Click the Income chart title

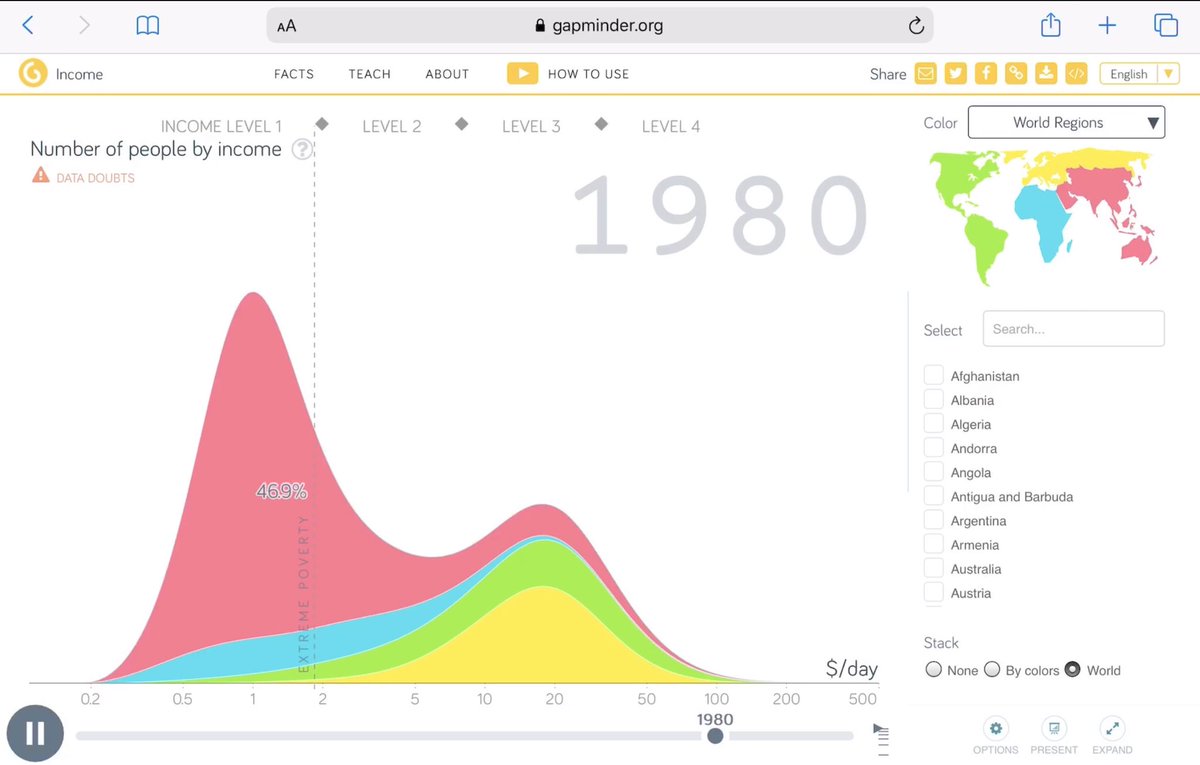[79, 74]
